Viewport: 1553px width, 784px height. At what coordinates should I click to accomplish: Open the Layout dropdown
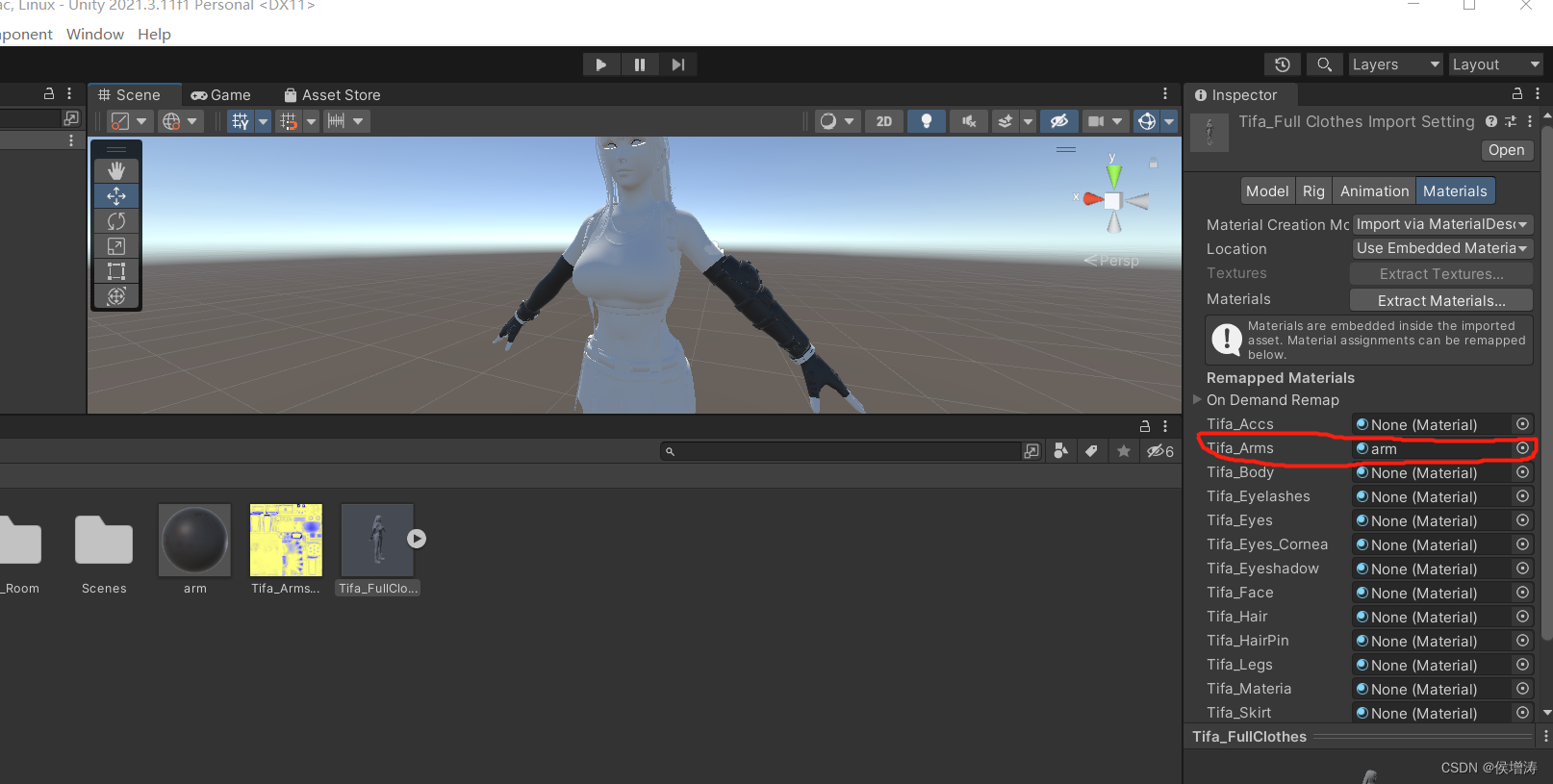pos(1495,64)
